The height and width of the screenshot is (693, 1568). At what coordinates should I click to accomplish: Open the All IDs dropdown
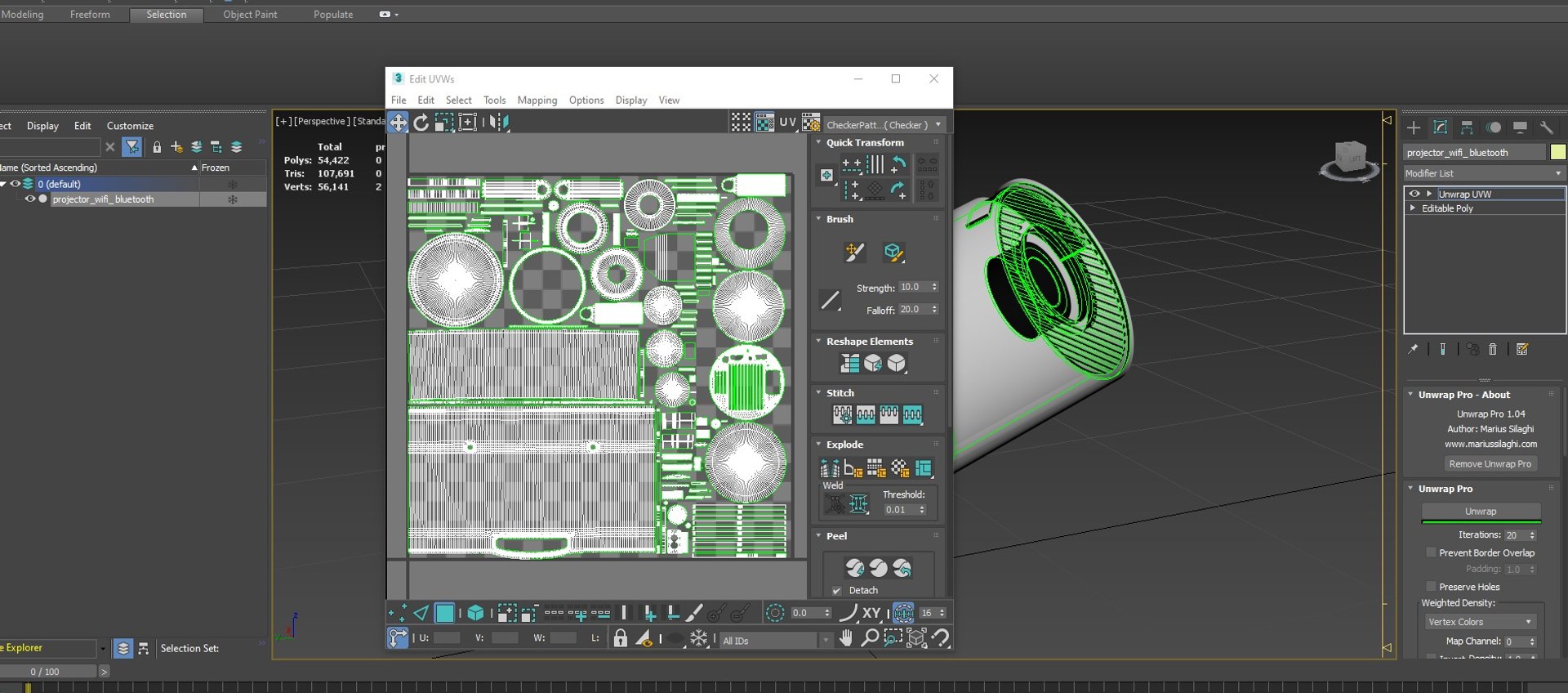click(x=775, y=641)
